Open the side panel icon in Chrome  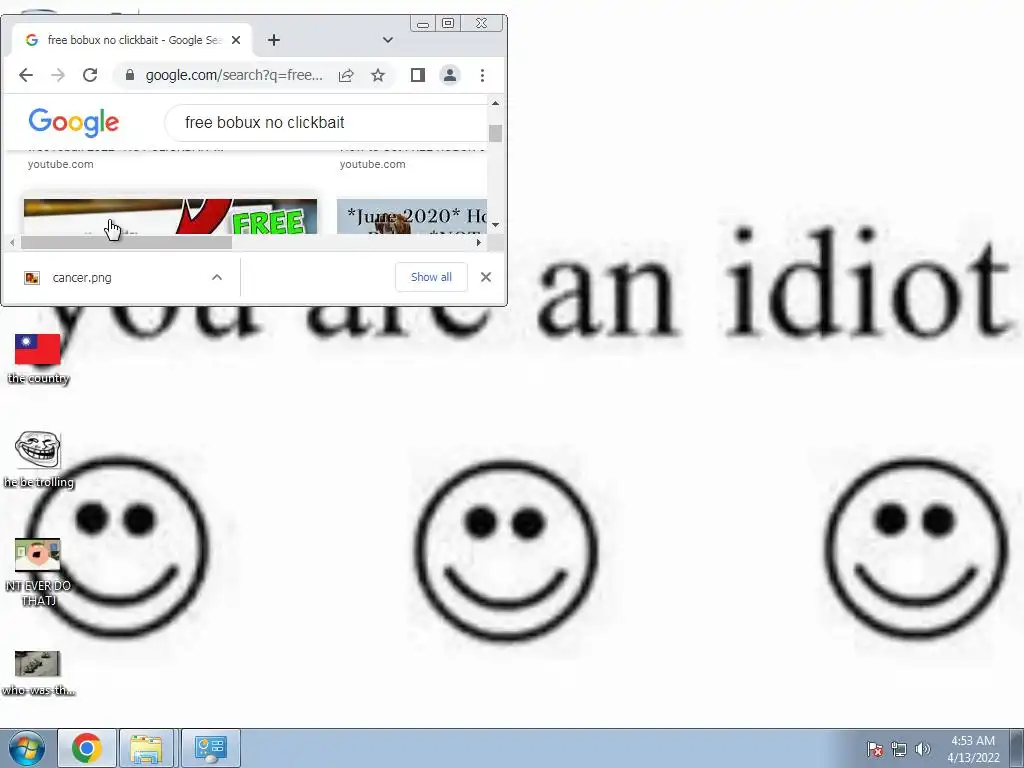[418, 75]
